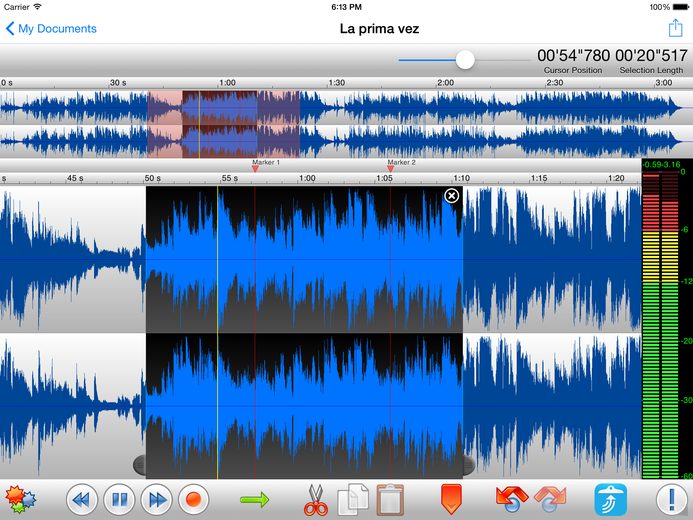Add a marker with the red marker icon
Screen dimensions: 693x520
coord(451,499)
